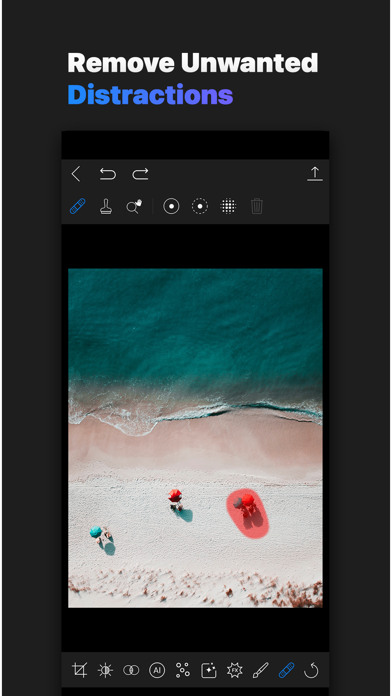Tap the teal umbrella on the sand
This screenshot has height=696, width=392.
[96, 531]
